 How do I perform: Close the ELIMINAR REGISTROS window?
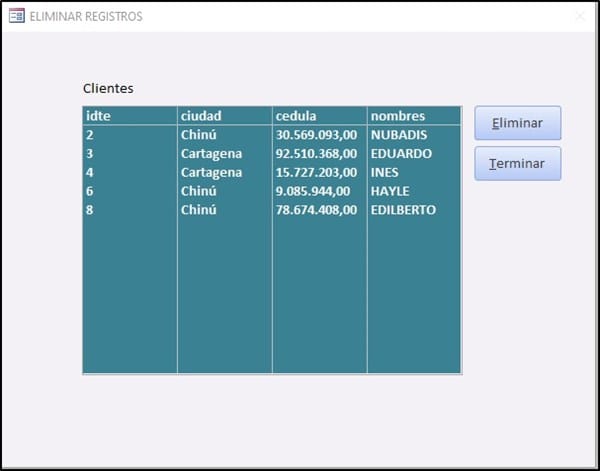tap(580, 16)
